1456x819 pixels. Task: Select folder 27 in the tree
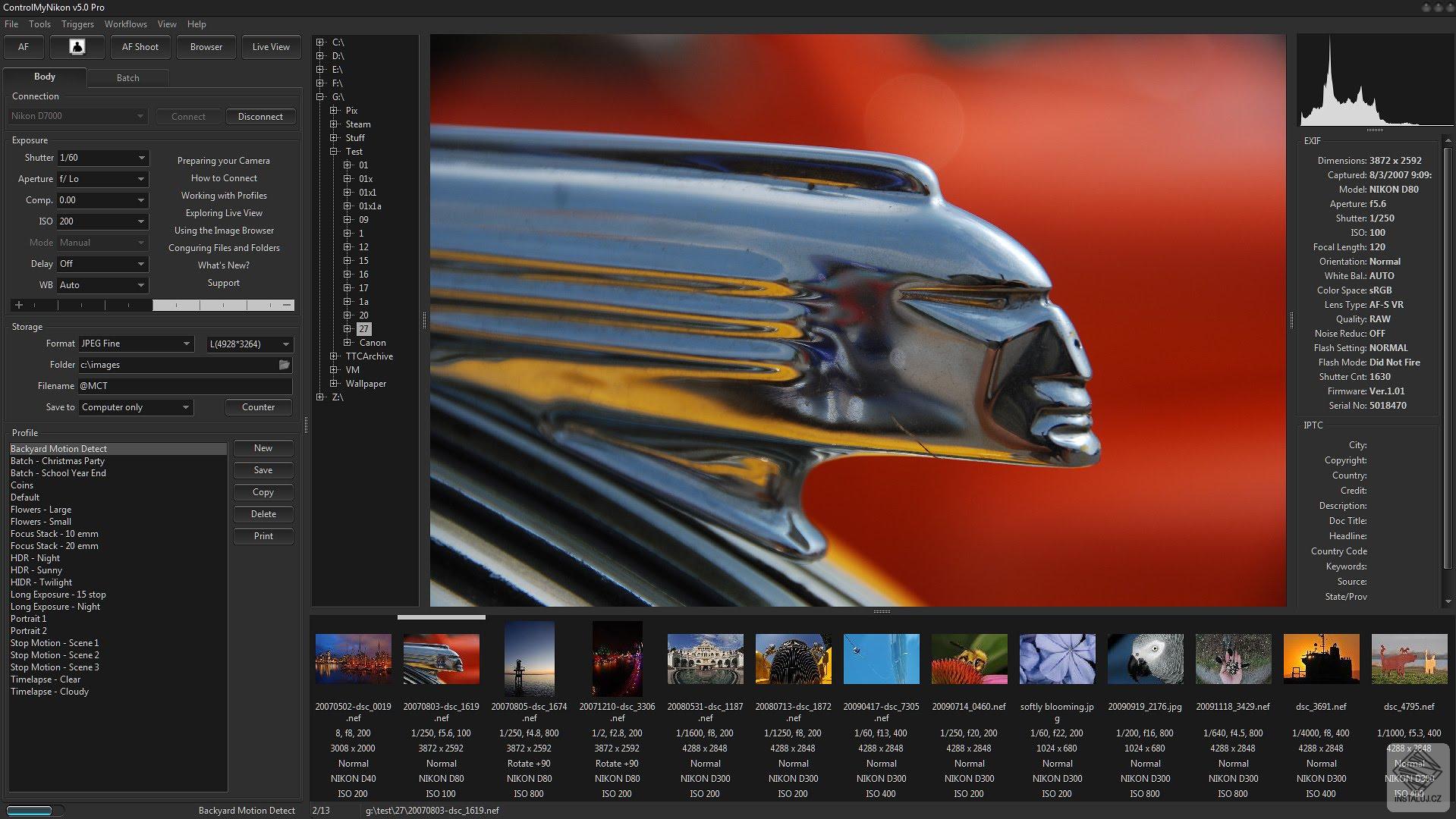click(x=363, y=329)
